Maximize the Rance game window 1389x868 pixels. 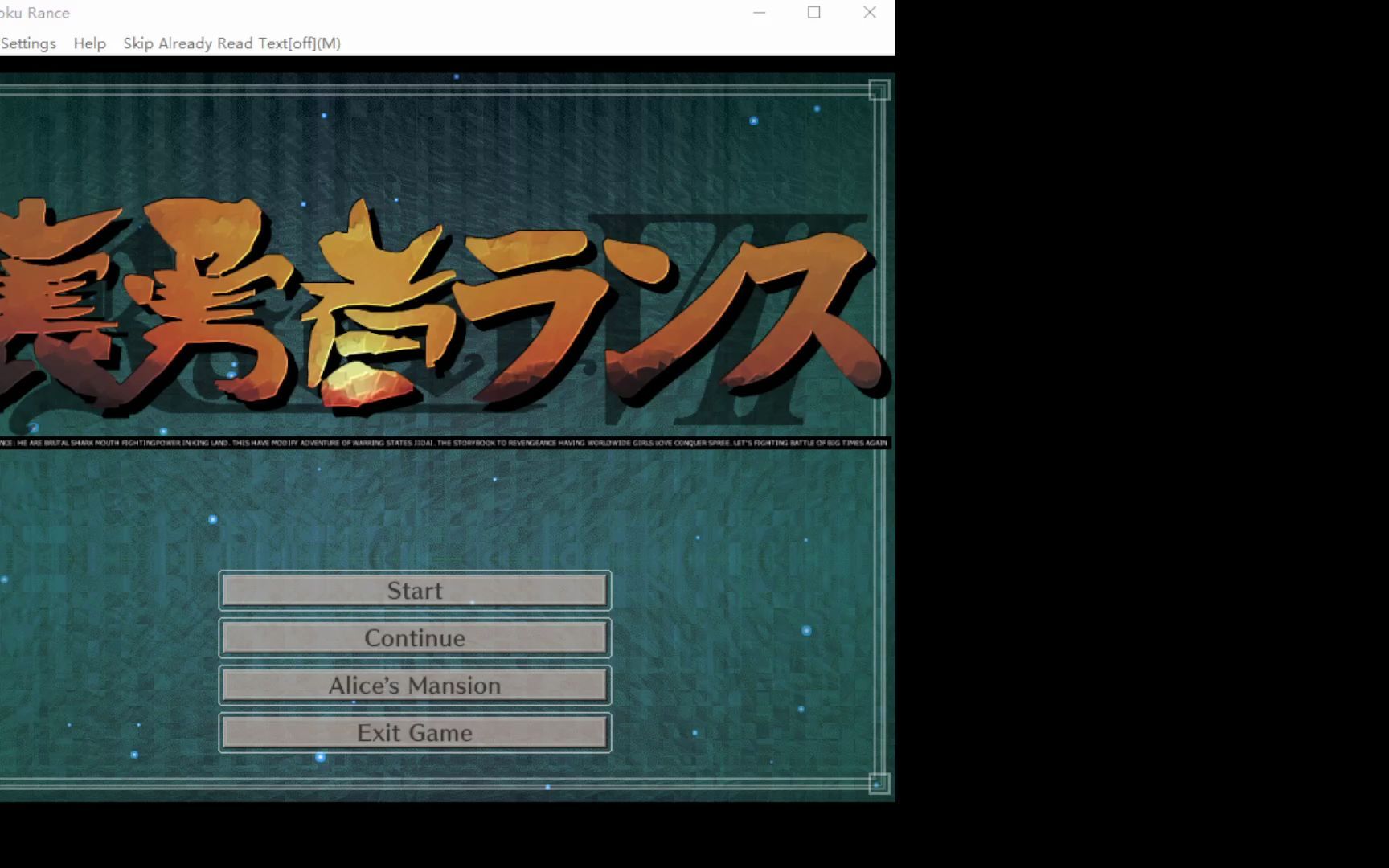tap(814, 13)
